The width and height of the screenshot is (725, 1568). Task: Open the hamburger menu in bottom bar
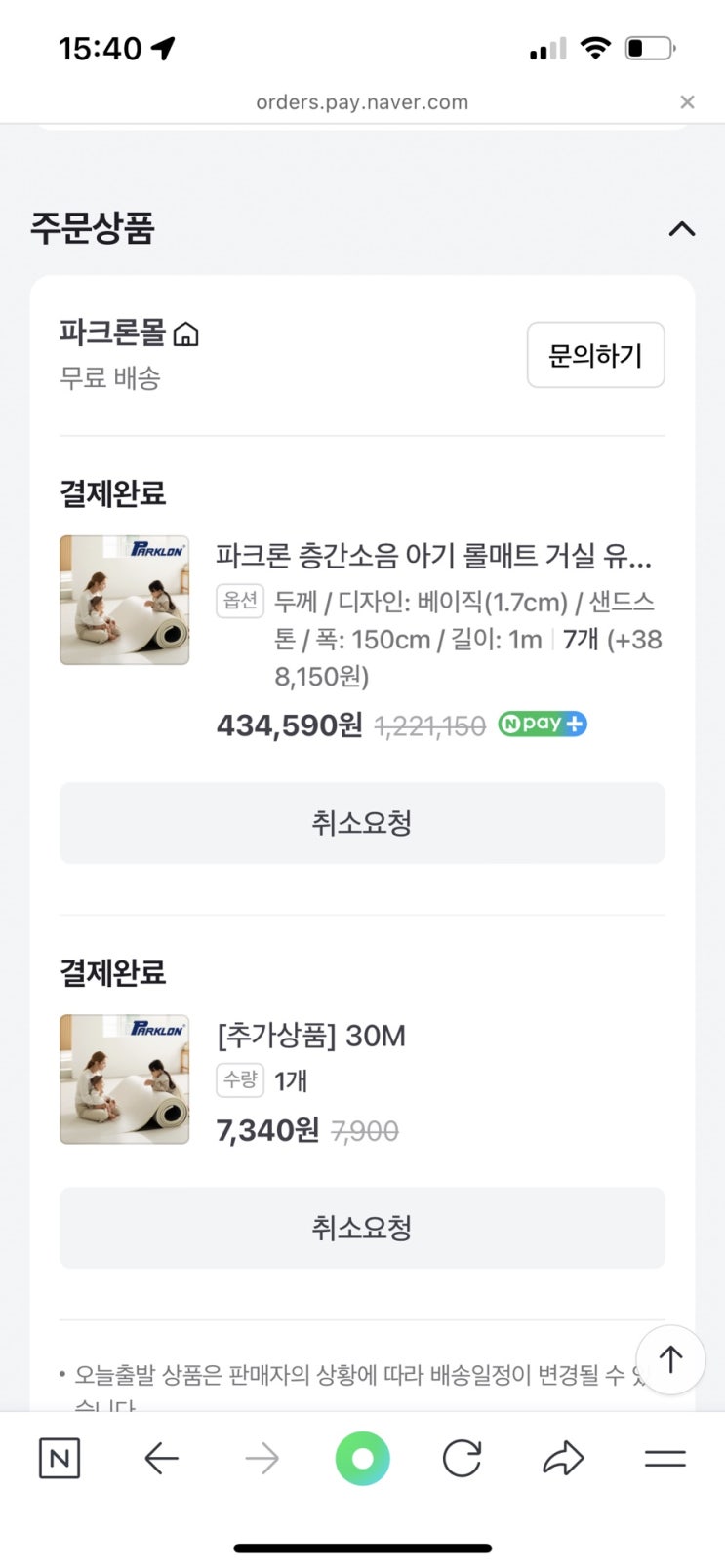pos(665,1458)
